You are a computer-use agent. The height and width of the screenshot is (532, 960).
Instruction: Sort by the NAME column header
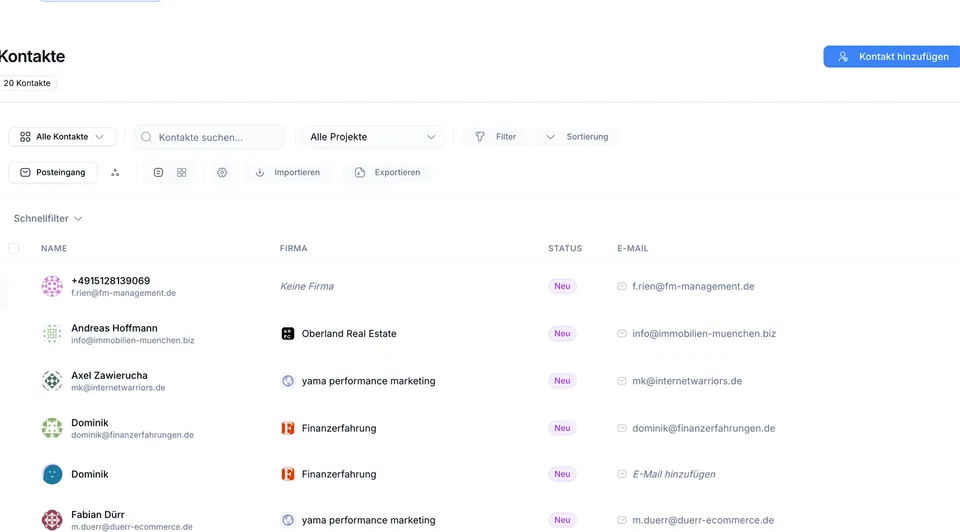click(54, 248)
